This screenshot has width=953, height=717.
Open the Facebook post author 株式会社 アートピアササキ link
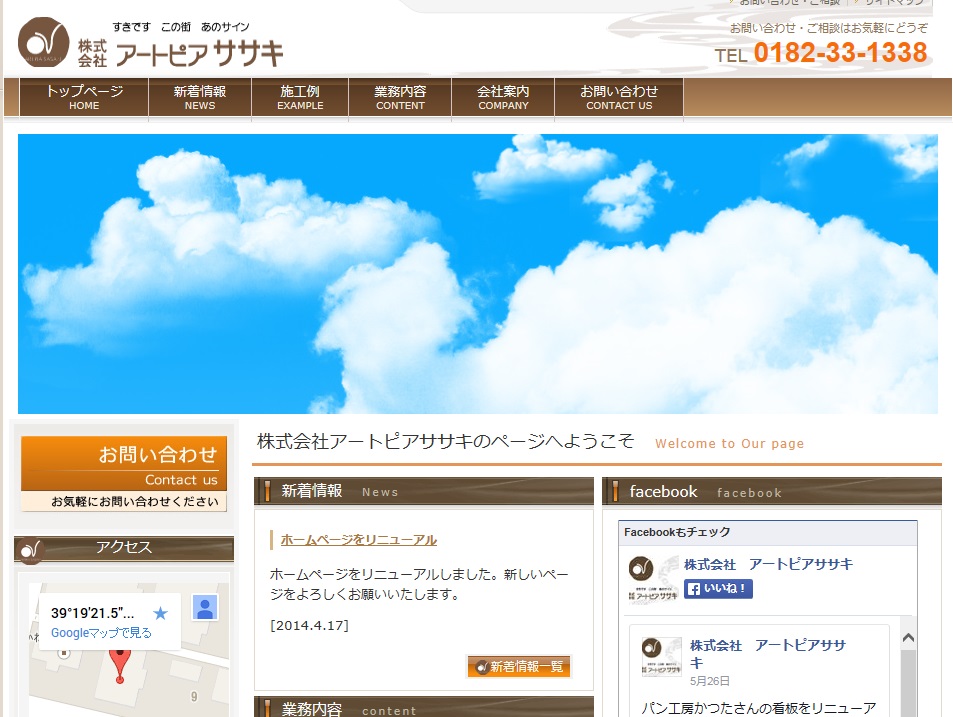768,653
